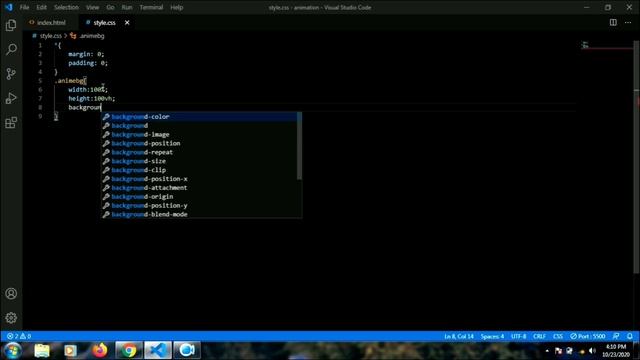This screenshot has height=360, width=640.
Task: Click the minimap code preview
Action: (x=585, y=45)
